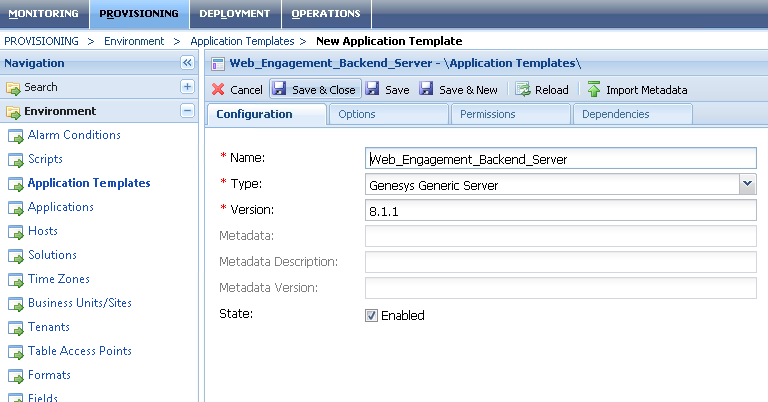Collapse the Navigation panel
This screenshot has width=768, height=402.
[x=187, y=63]
